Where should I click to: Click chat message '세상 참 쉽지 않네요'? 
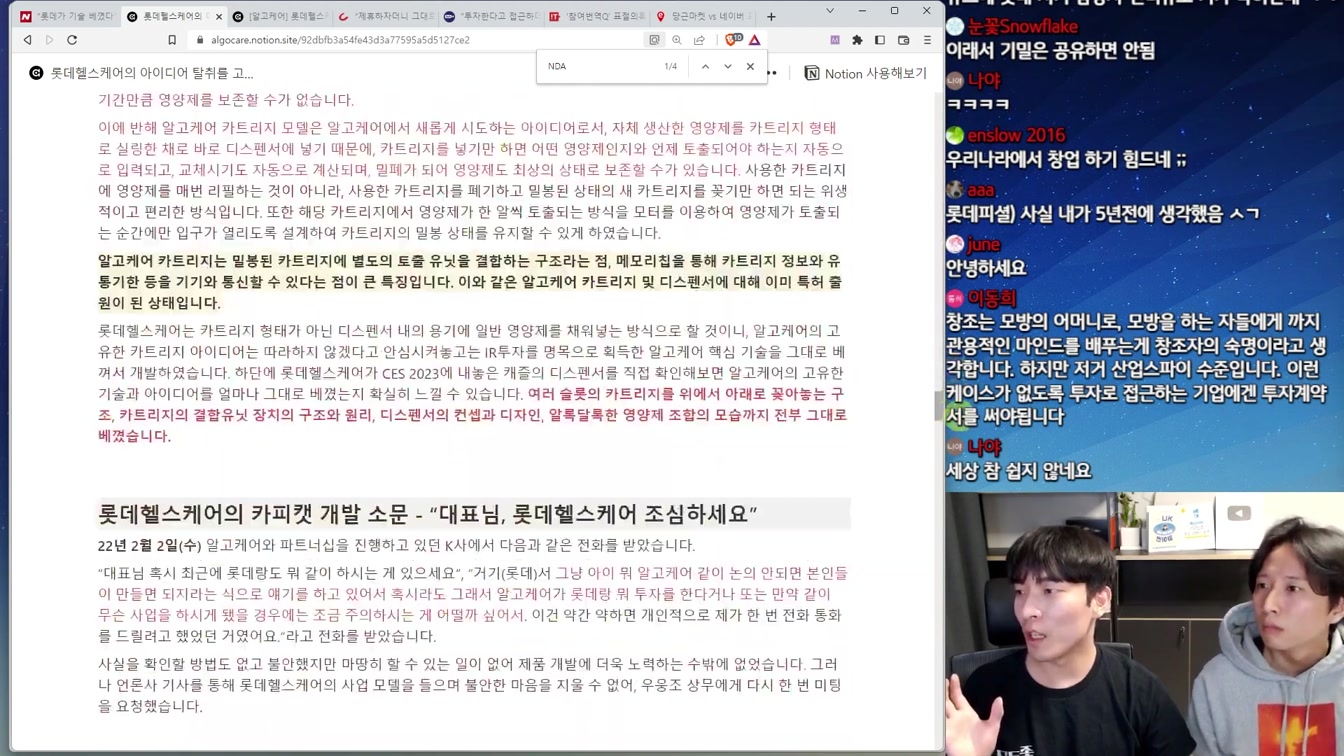pos(1018,471)
